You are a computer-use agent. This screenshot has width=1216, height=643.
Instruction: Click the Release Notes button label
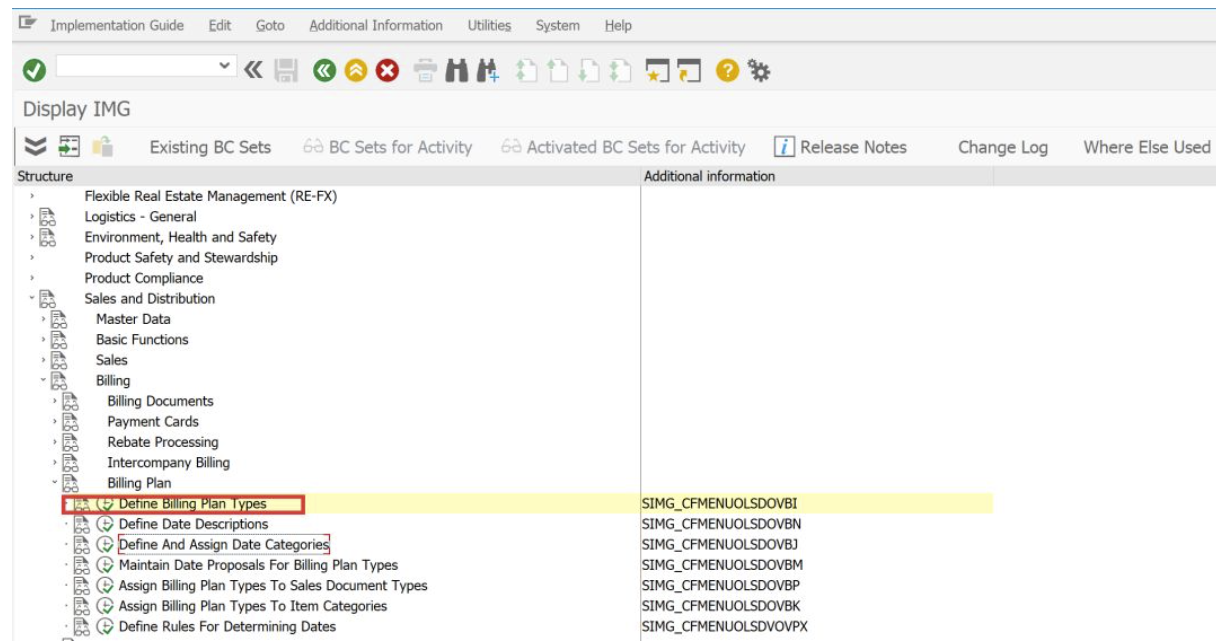pos(853,147)
